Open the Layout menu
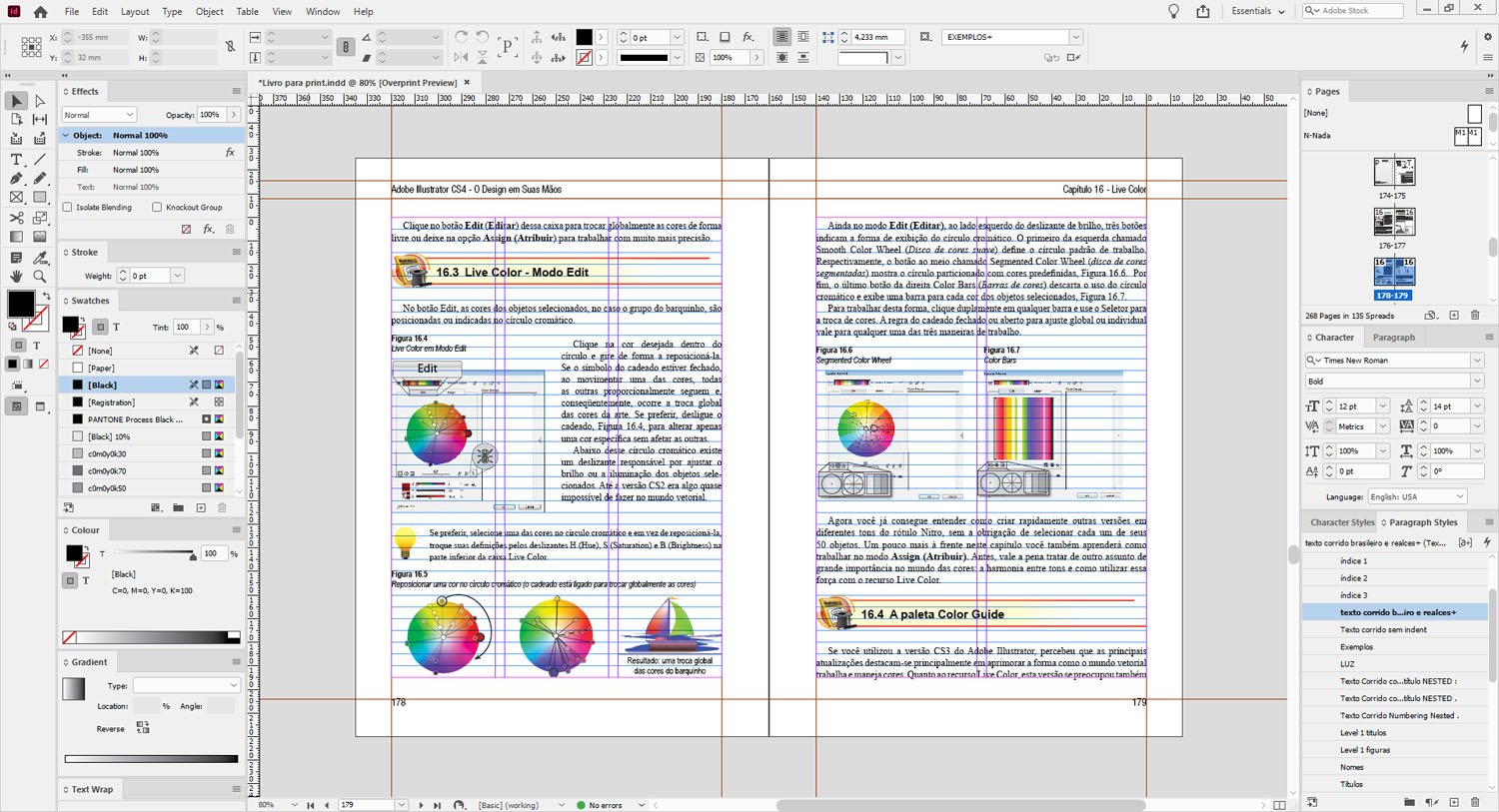The height and width of the screenshot is (812, 1499). pos(135,12)
